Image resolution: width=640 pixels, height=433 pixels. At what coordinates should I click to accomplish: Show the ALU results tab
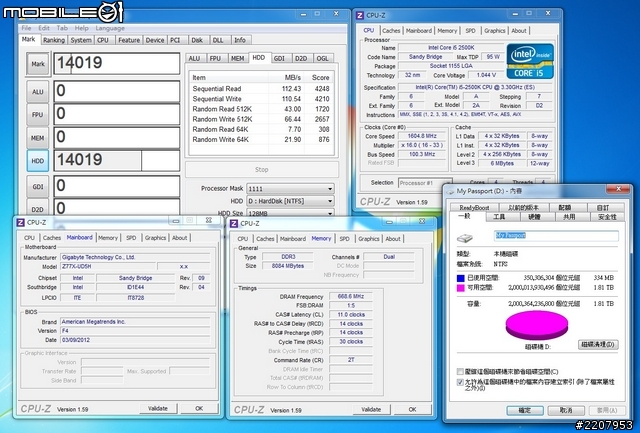(x=194, y=58)
